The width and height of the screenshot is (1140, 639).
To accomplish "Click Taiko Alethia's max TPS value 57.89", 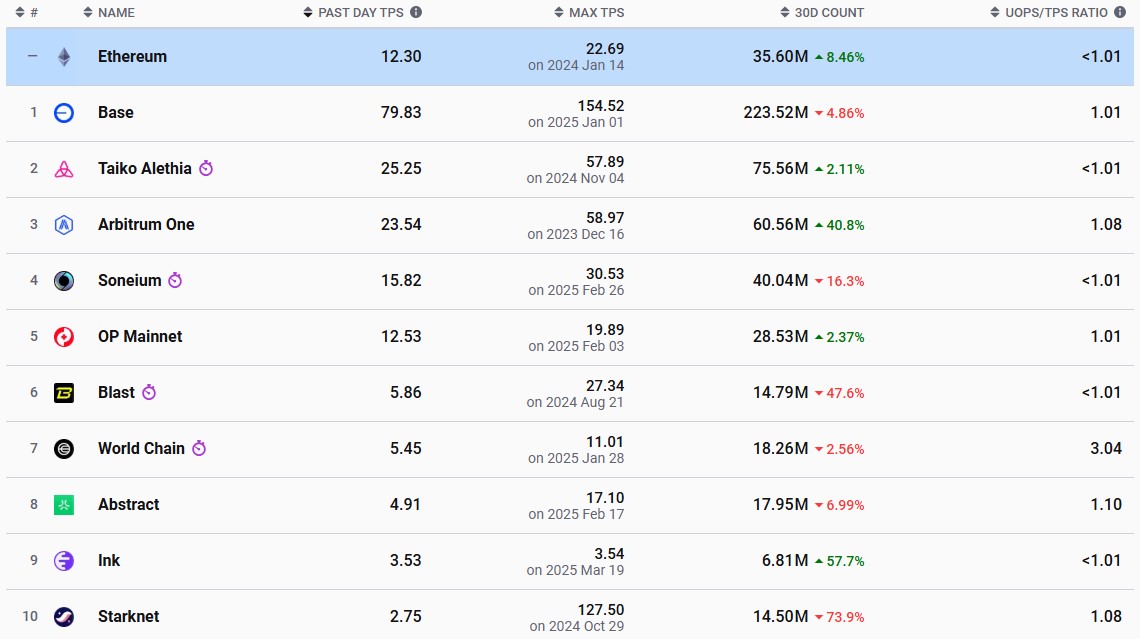I will [606, 162].
